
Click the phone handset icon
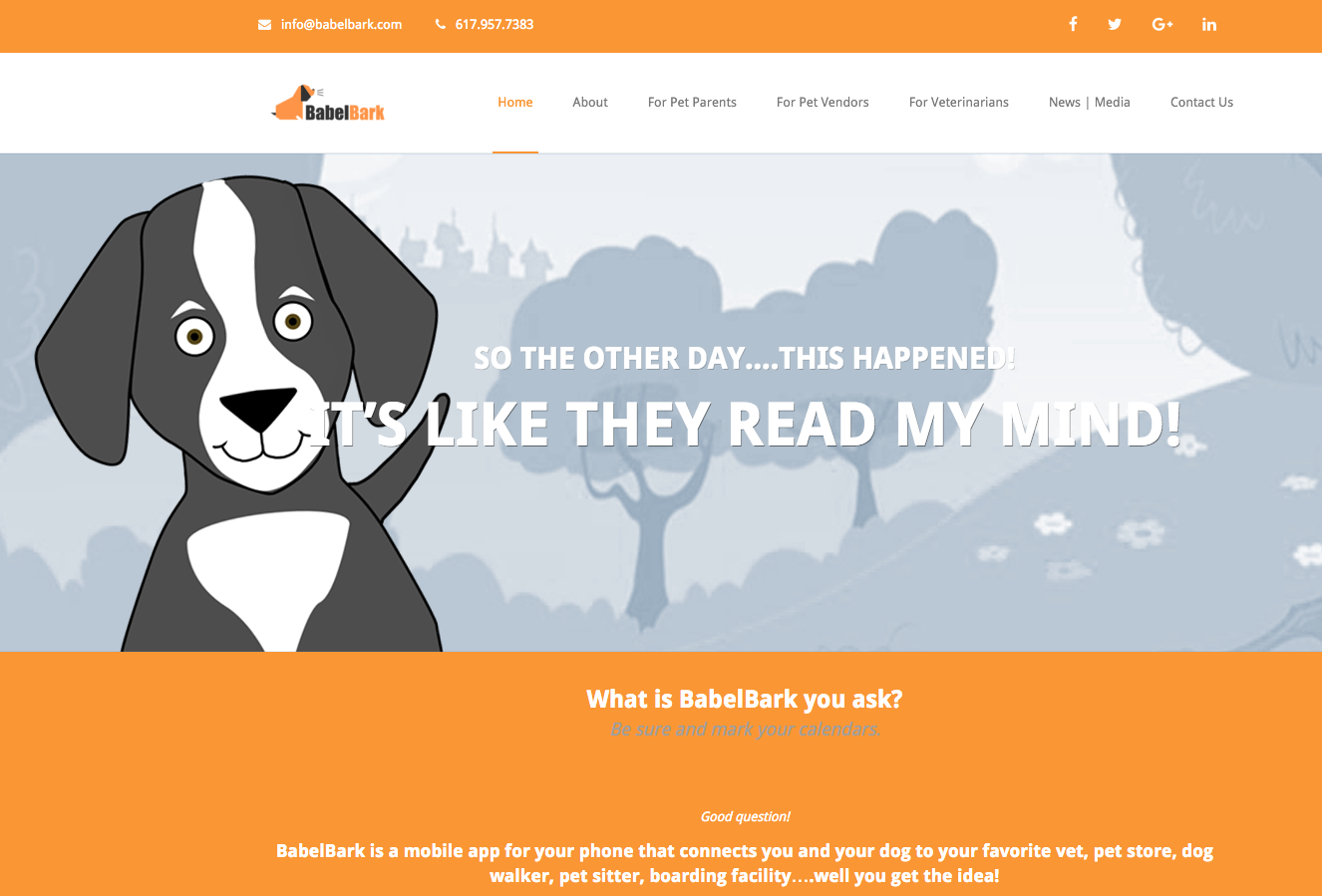click(x=441, y=25)
